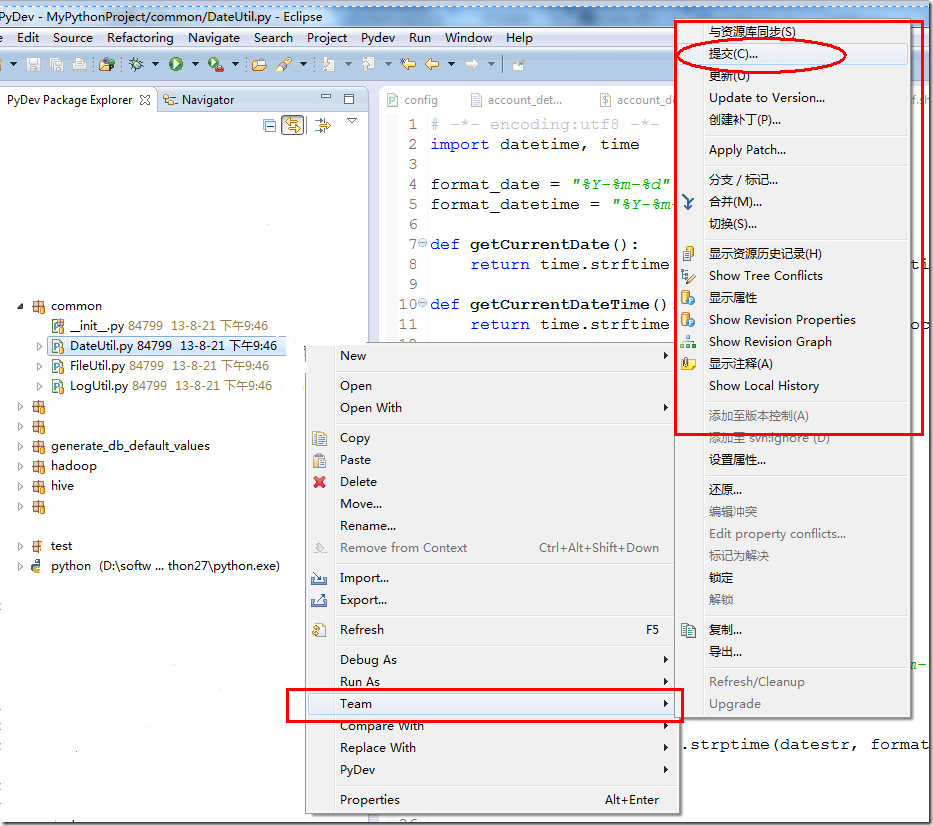The height and width of the screenshot is (826, 933).
Task: Open the debug dropdown arrow next to bug icon
Action: pos(155,64)
